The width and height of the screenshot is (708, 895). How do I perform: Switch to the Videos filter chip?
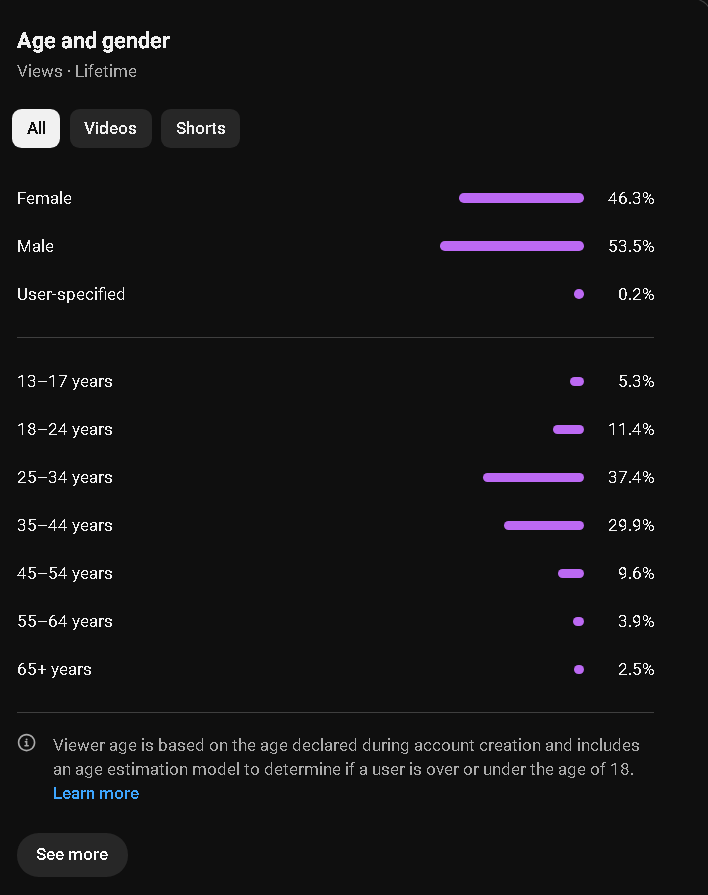tap(111, 128)
